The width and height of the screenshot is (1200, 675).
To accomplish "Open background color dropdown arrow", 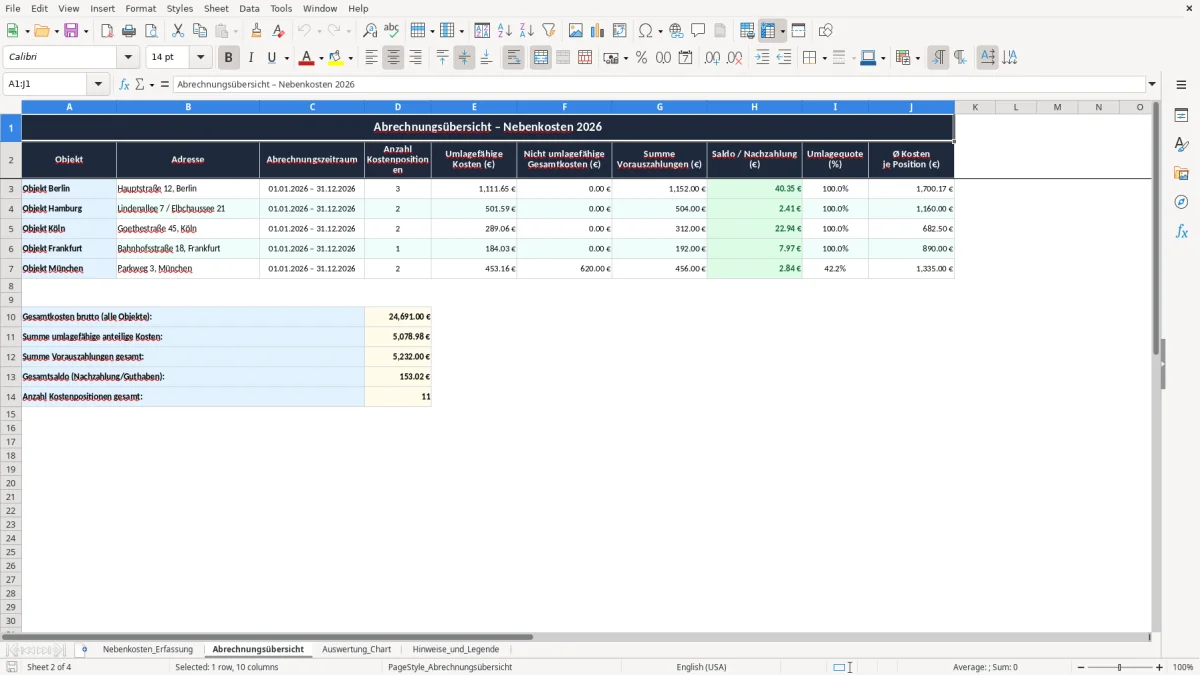I will 350,58.
